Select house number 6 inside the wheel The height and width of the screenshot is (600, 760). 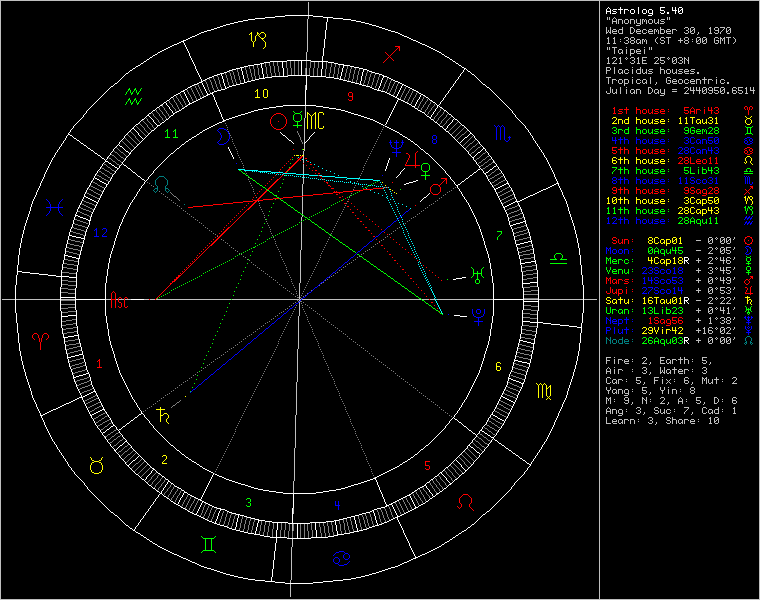(x=498, y=367)
